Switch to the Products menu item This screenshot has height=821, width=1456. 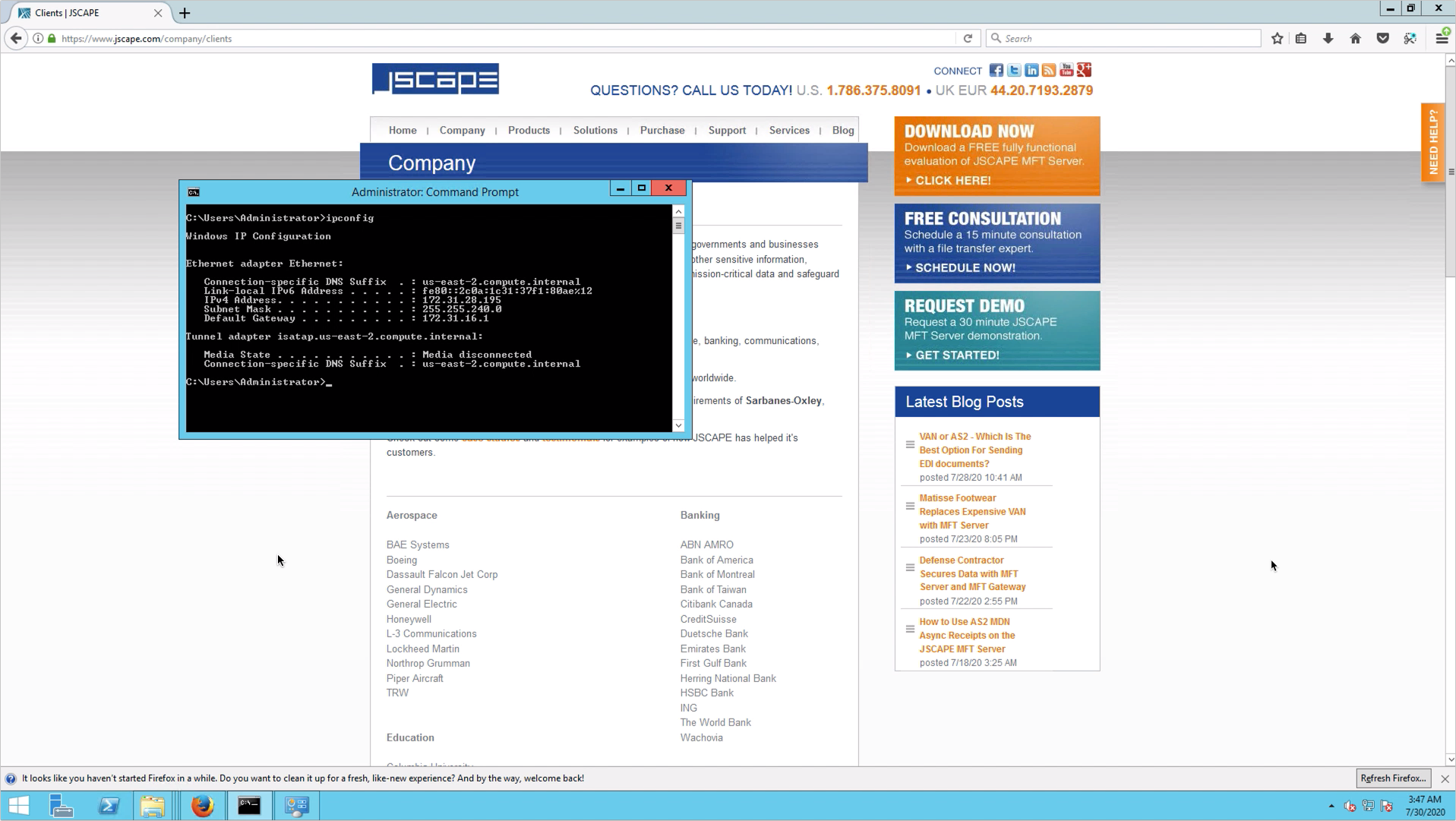pos(529,130)
